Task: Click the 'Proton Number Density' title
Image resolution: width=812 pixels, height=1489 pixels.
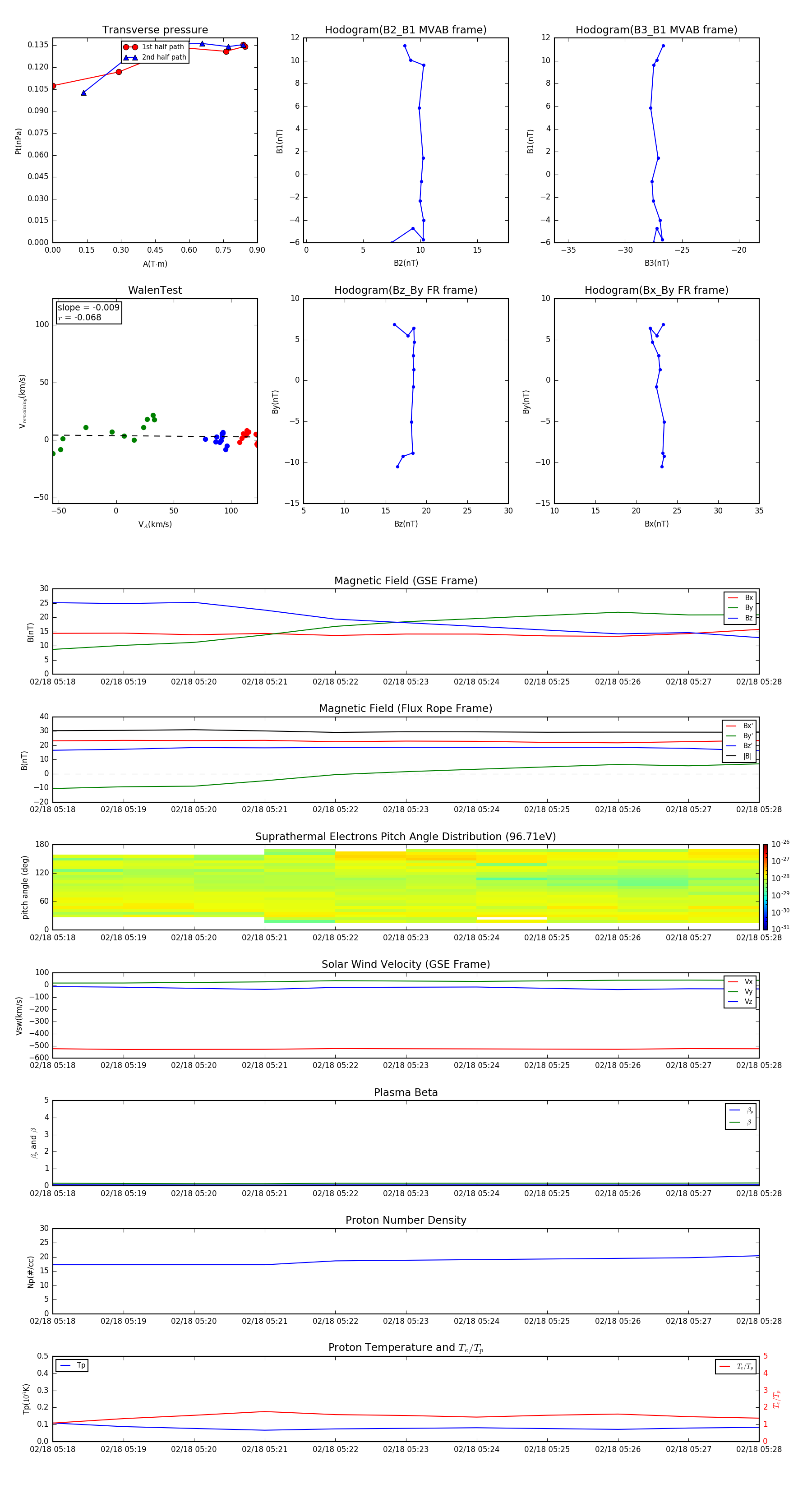Action: click(x=406, y=1220)
